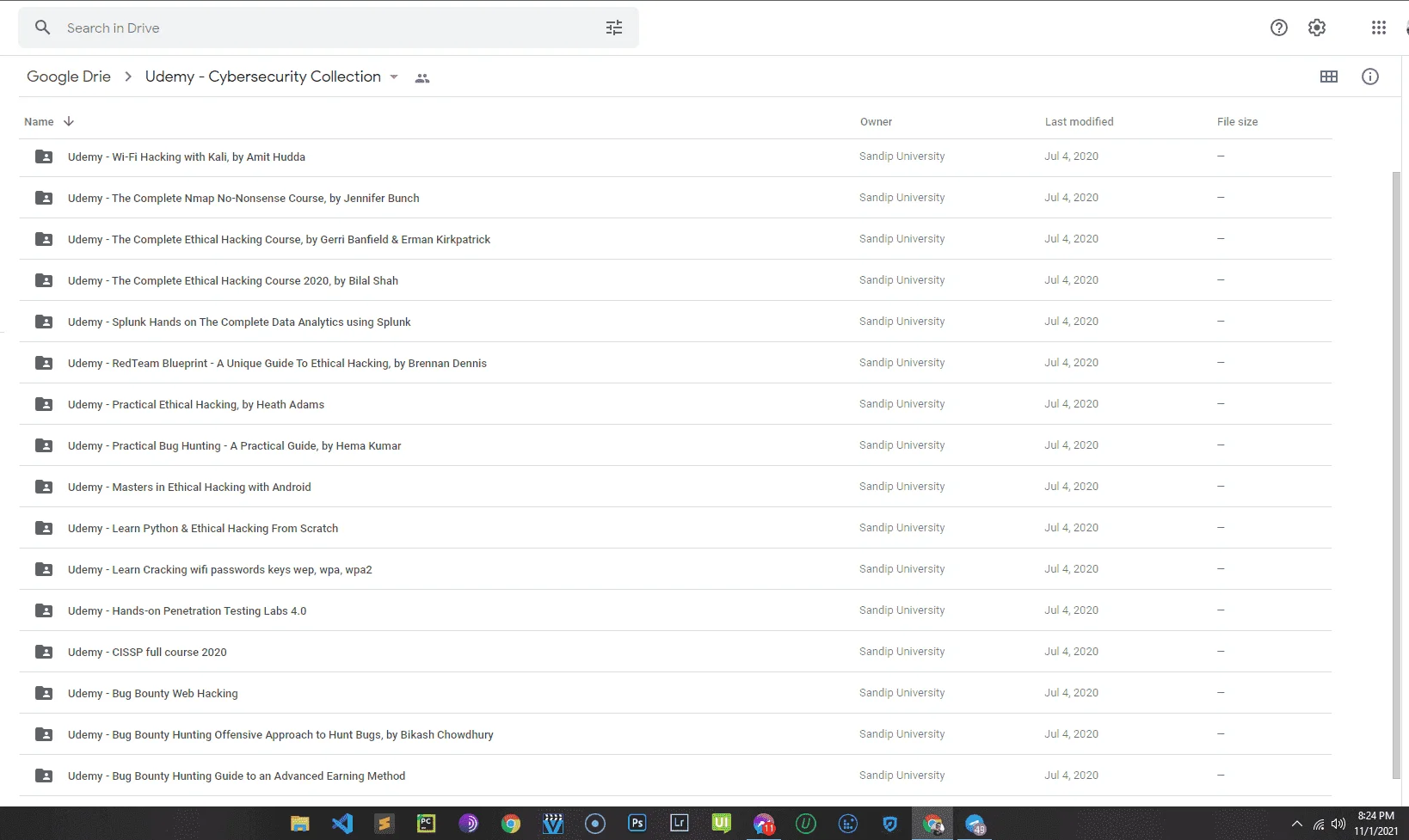Screen dimensions: 1409x840
Task: Open PyCharm from taskbar
Action: point(426,824)
